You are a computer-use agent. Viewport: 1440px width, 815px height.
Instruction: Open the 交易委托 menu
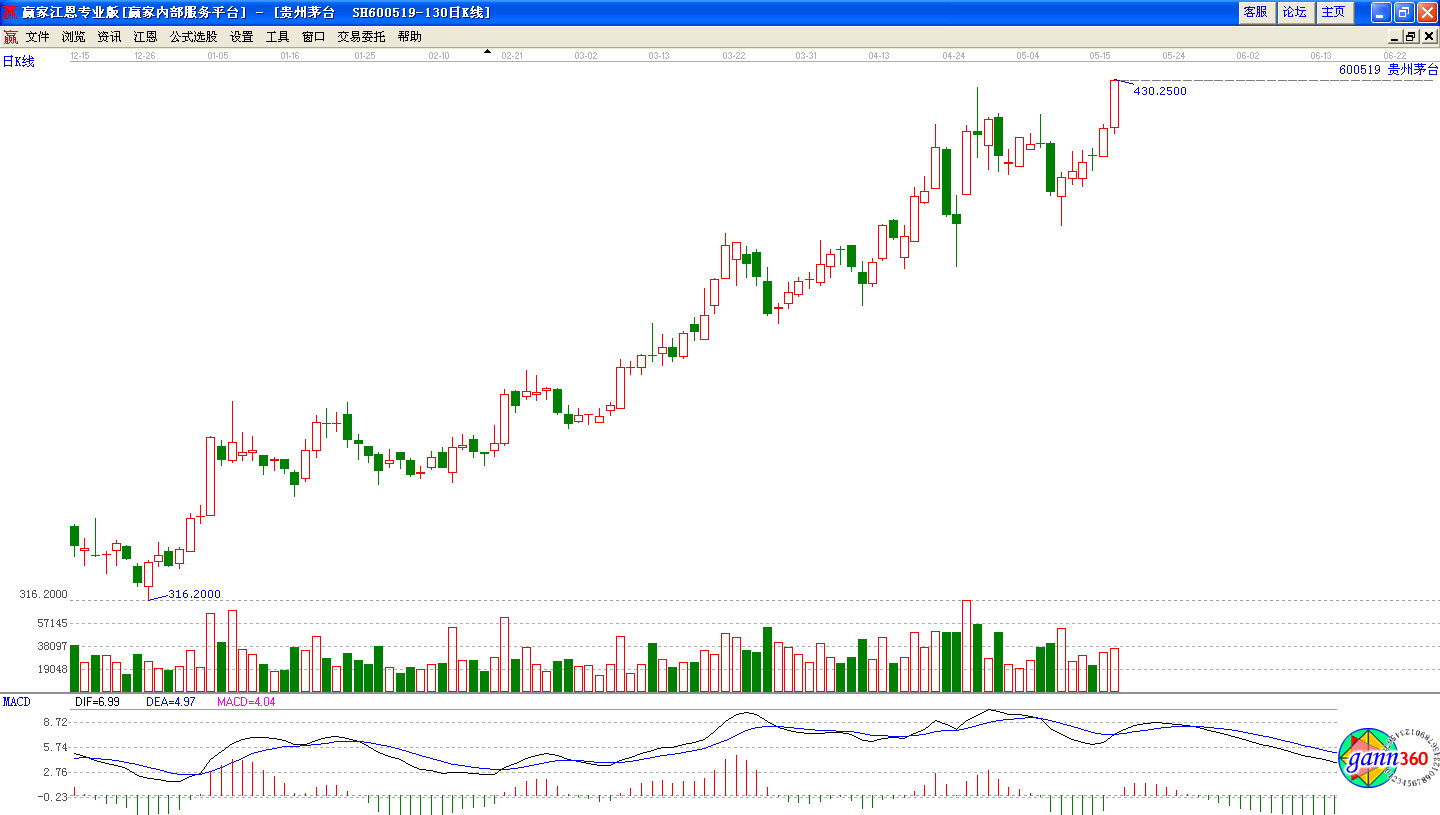coord(361,37)
